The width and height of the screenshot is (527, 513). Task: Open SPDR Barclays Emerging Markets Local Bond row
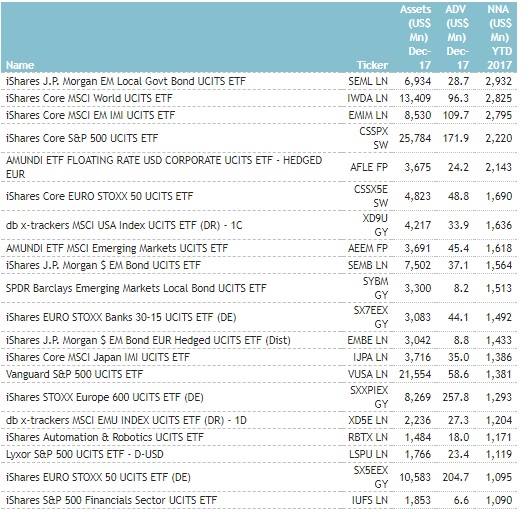coord(259,288)
